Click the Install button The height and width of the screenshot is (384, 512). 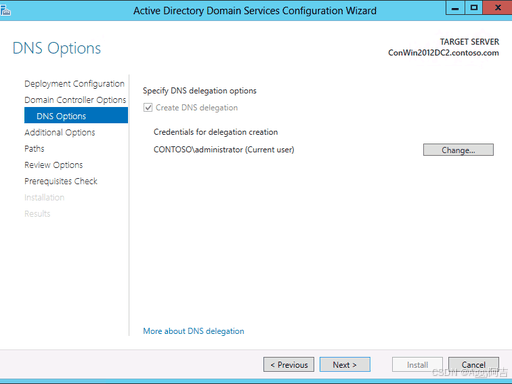point(417,365)
